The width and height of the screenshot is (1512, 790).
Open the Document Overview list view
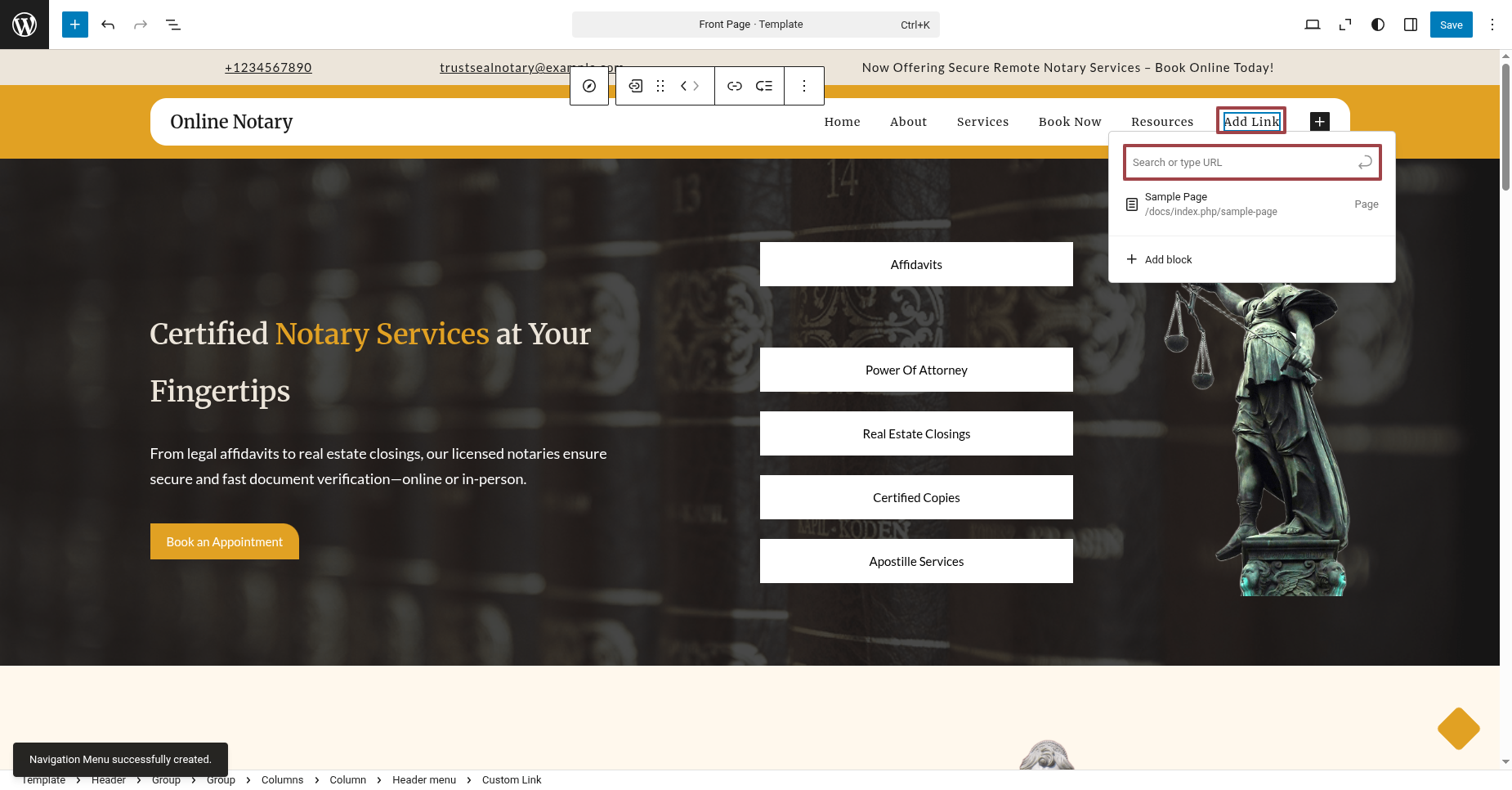click(x=173, y=25)
